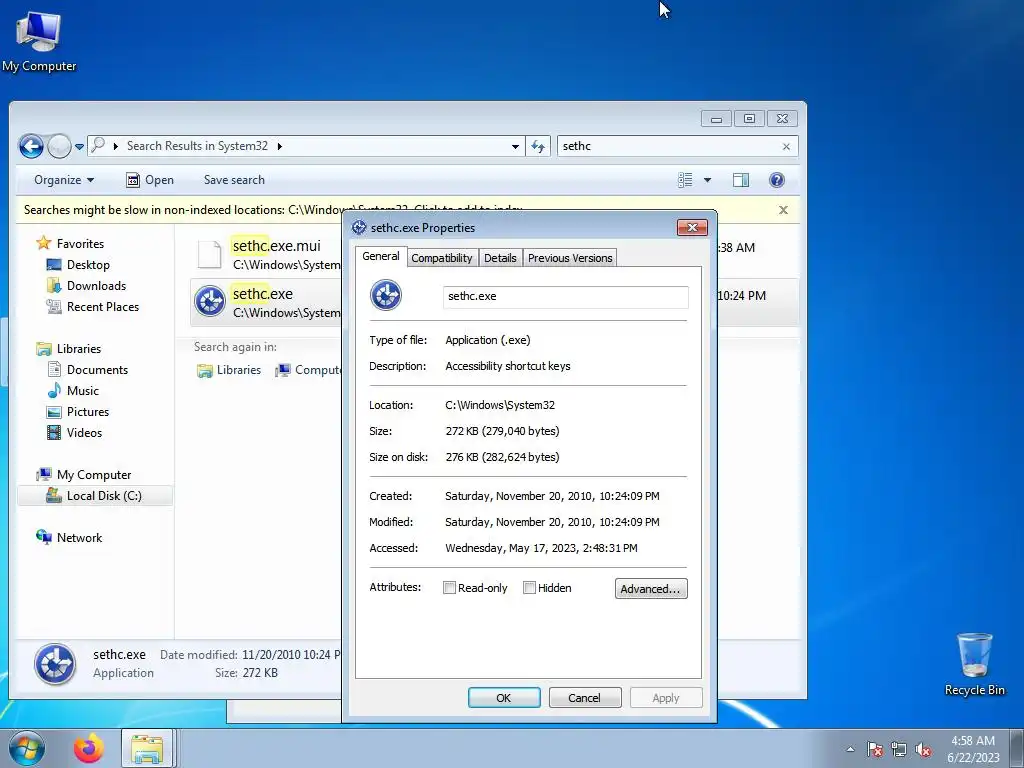The height and width of the screenshot is (768, 1024).
Task: Click Show desktop strip beside the clock
Action: tap(1017, 749)
